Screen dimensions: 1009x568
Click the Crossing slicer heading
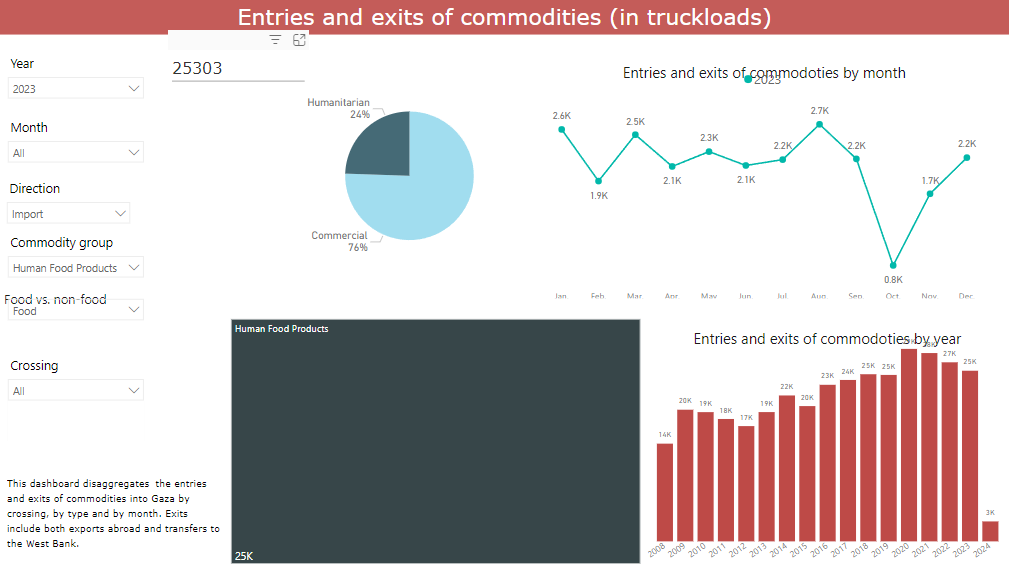click(x=34, y=365)
